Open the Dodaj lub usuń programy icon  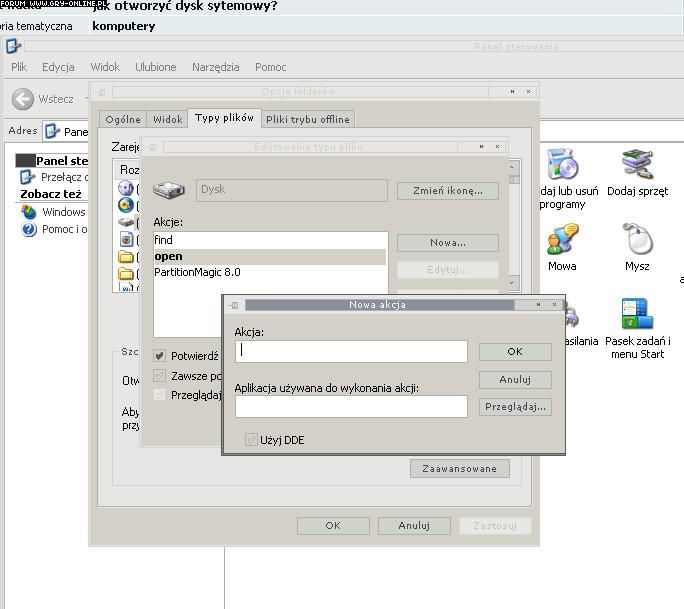[x=564, y=165]
